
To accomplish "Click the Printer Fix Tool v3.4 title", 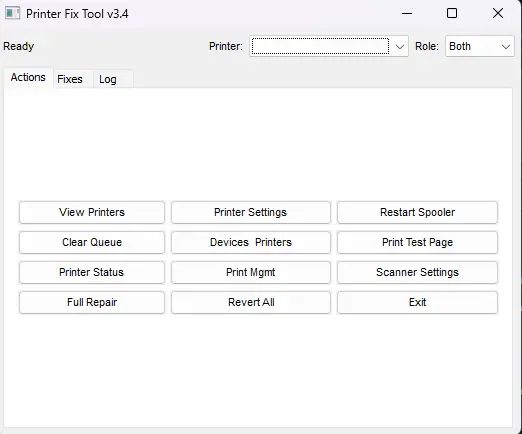I will (x=77, y=14).
